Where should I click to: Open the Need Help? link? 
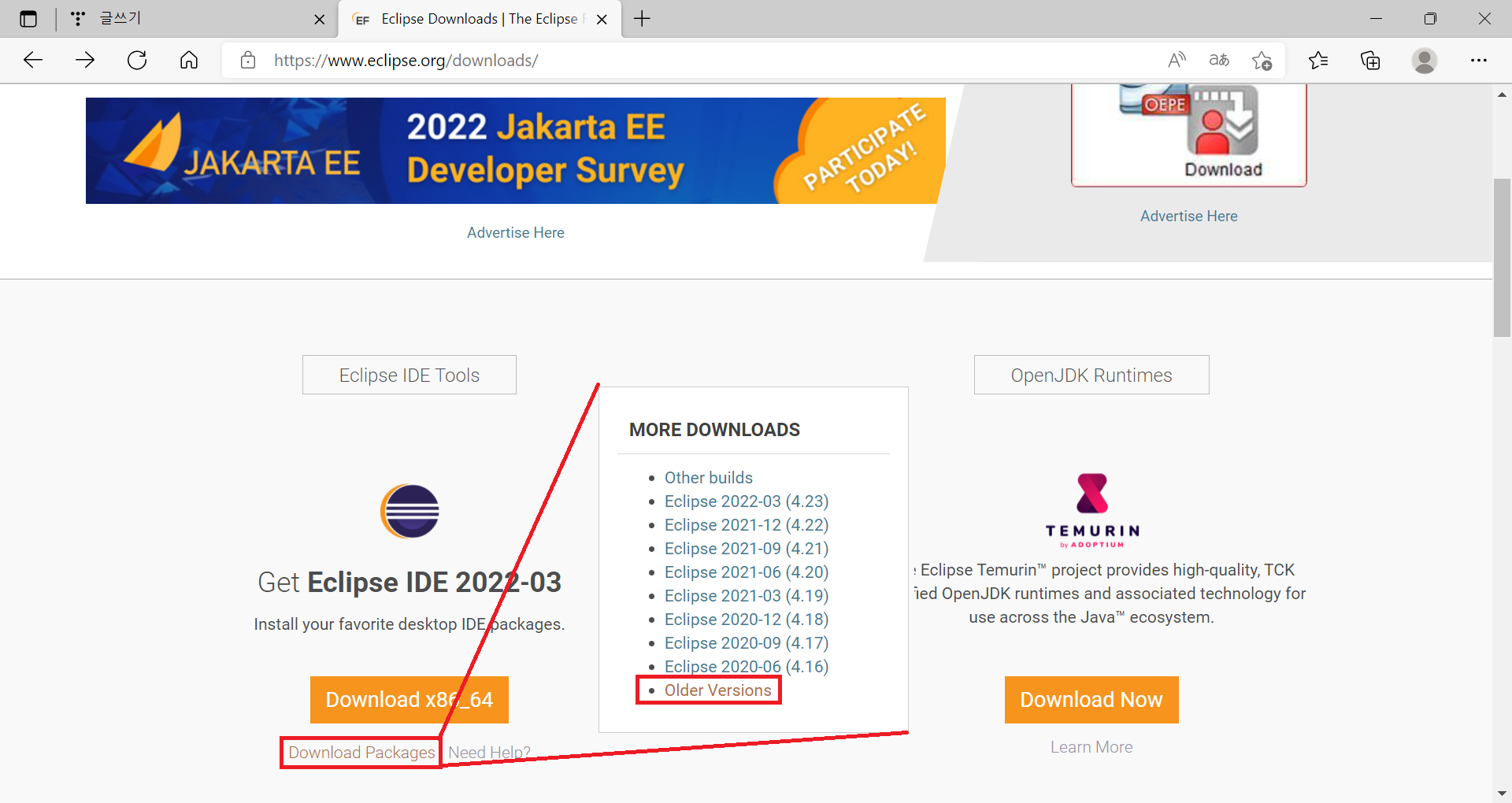tap(489, 753)
